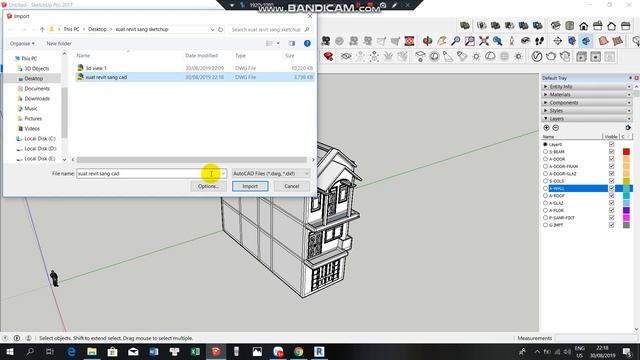Expand the Styles panel
Viewport: 640px width, 360px height.
point(587,111)
